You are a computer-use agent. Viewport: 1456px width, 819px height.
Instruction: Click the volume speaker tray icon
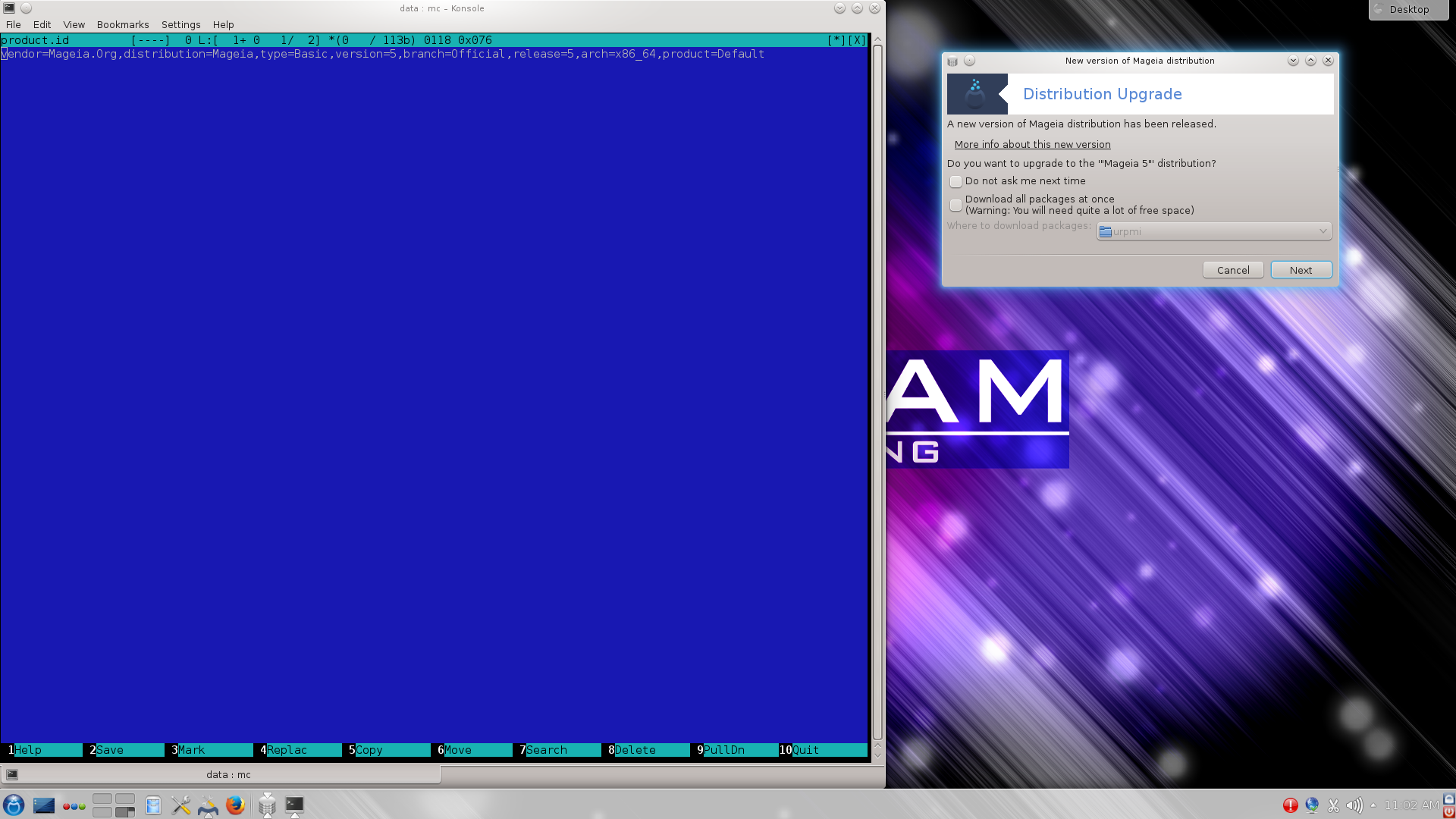1354,805
